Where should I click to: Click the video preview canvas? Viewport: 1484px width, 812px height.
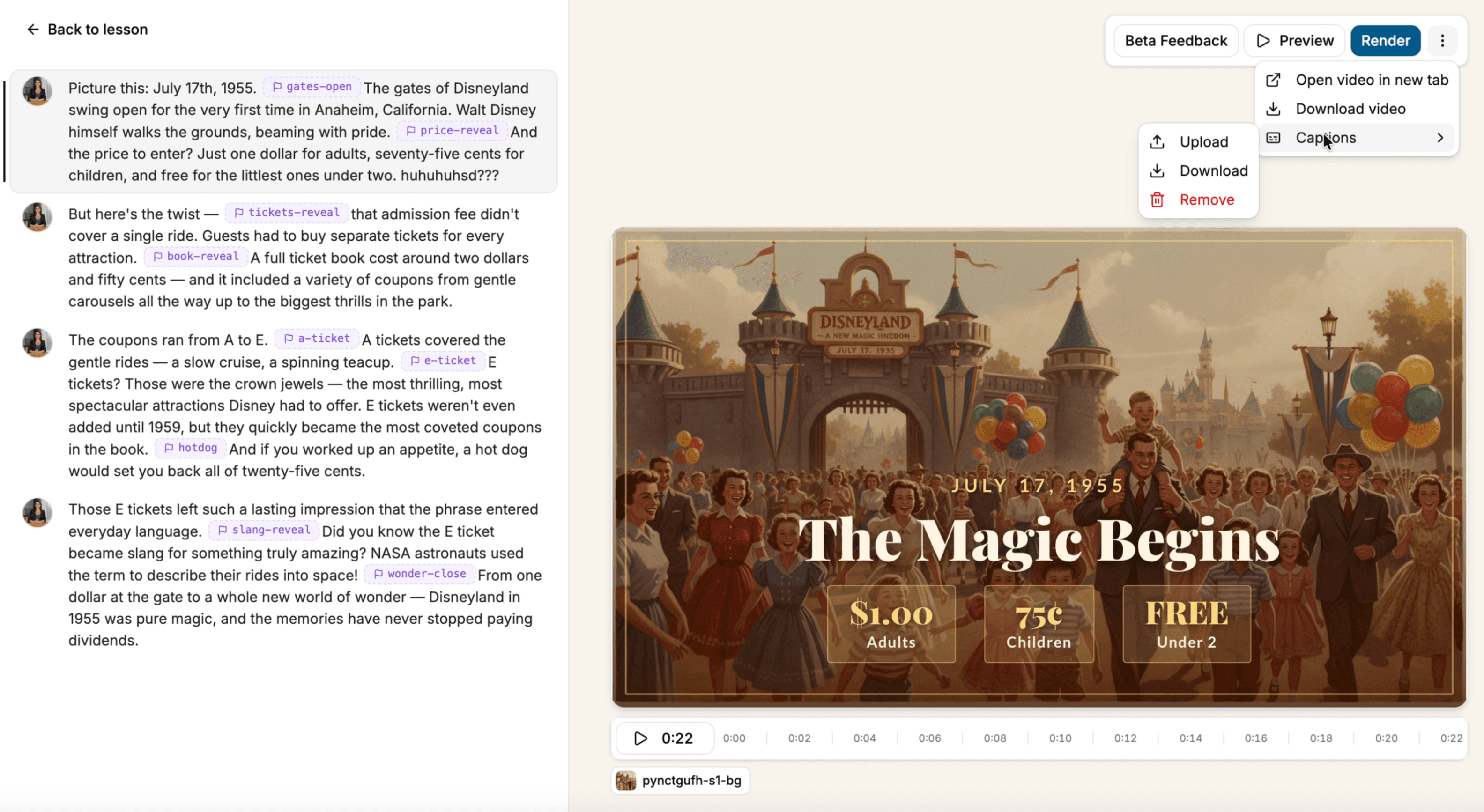[1039, 467]
